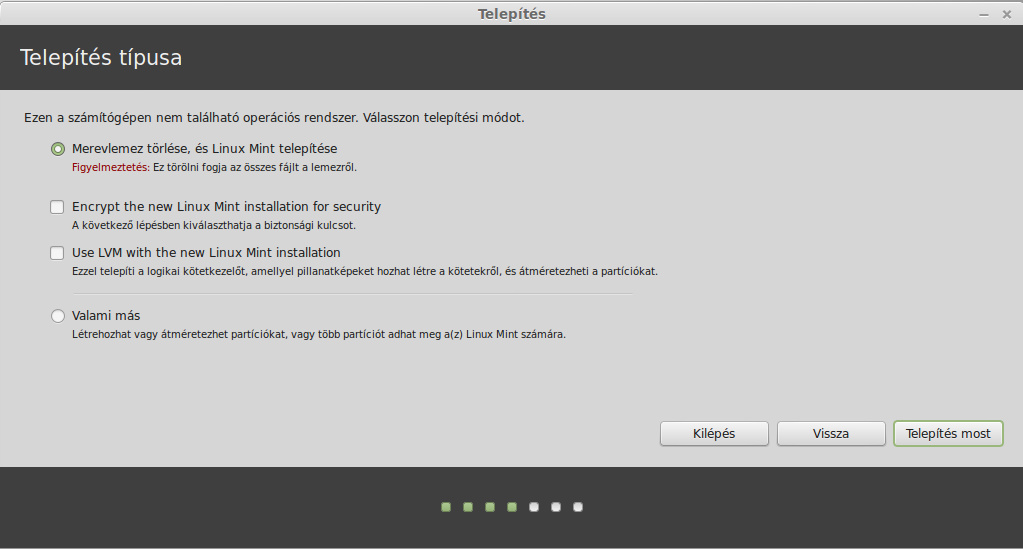
Task: Close the Telepítés installer window
Action: click(x=1007, y=14)
